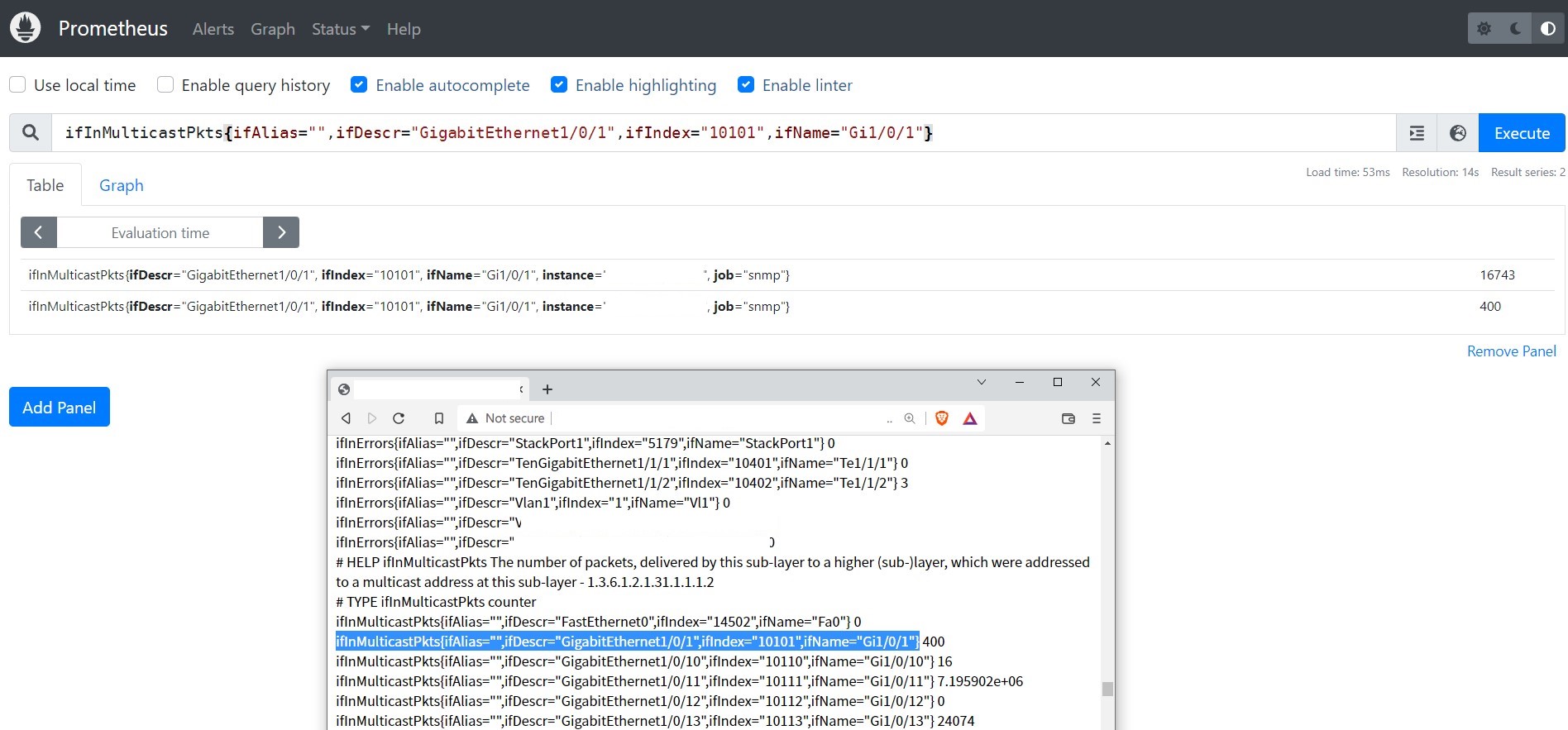Viewport: 1568px width, 730px height.
Task: Open the browser wallet icon
Action: [x=1068, y=418]
